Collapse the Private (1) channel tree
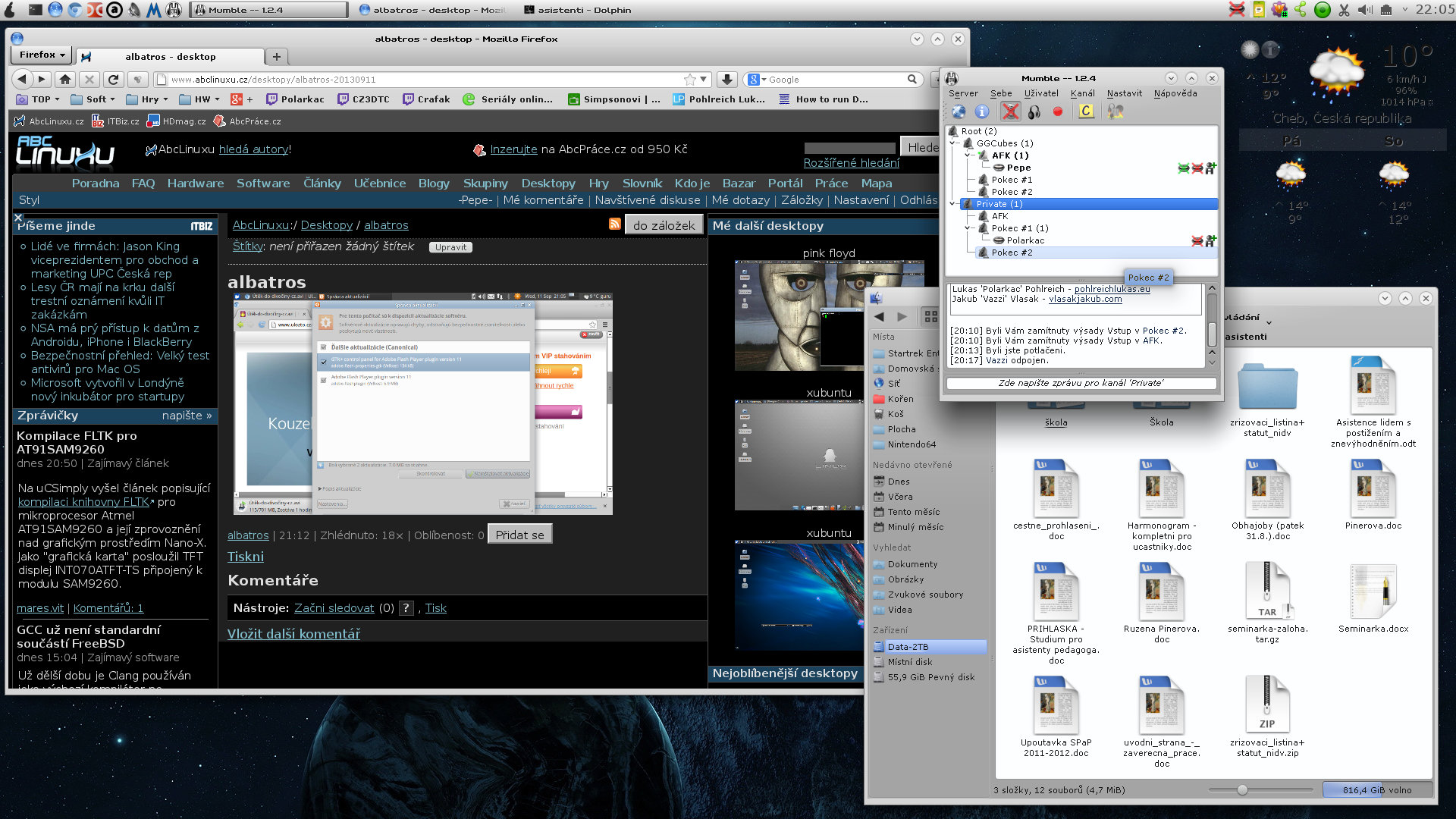1456x819 pixels. click(x=953, y=203)
